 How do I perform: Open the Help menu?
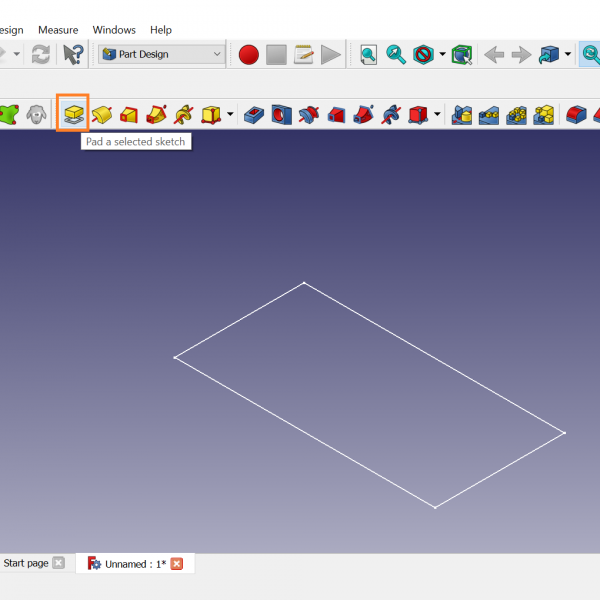click(x=160, y=30)
